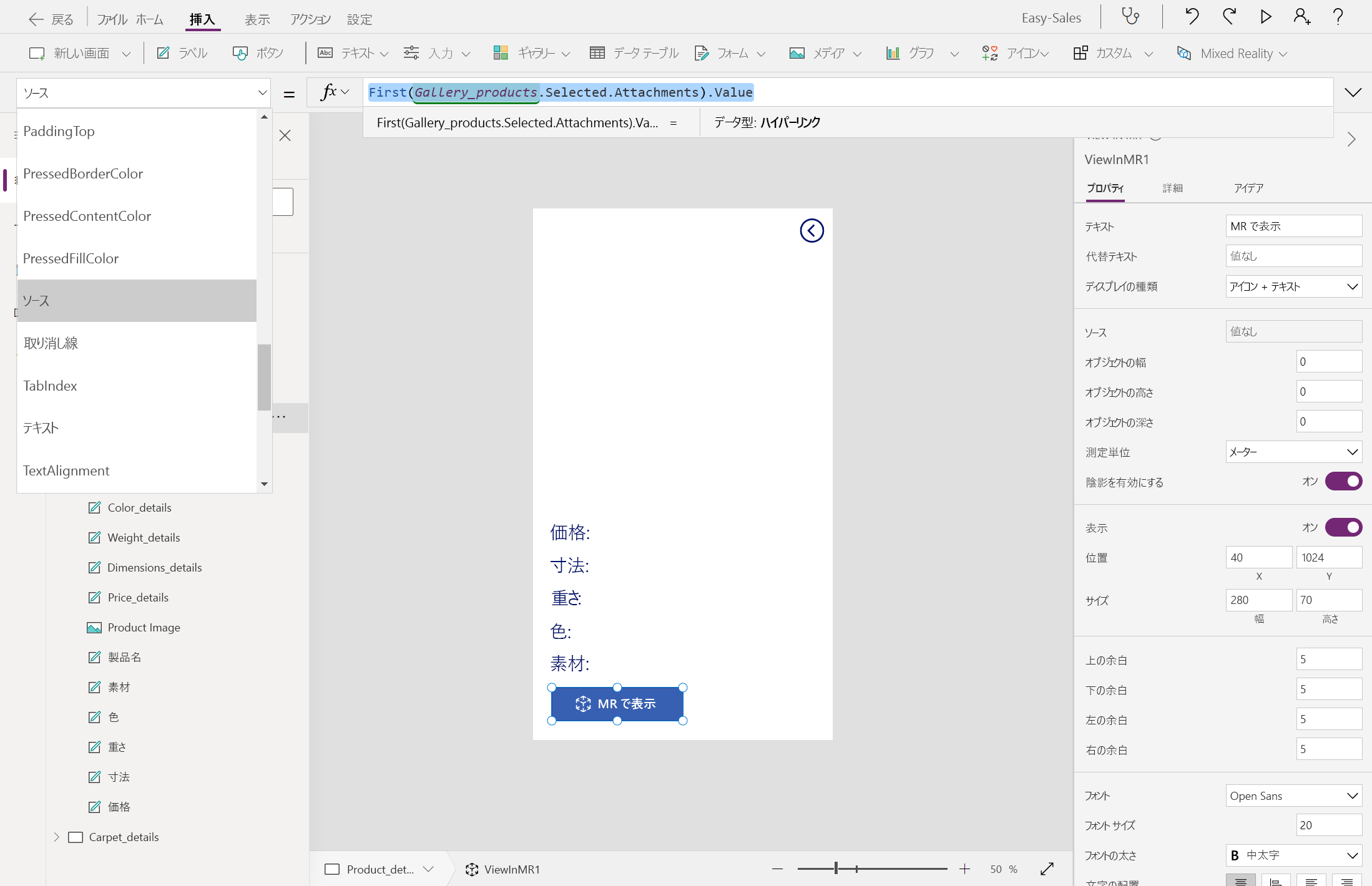Open the Mixed Reality insert menu
Image resolution: width=1372 pixels, height=886 pixels.
click(1230, 53)
